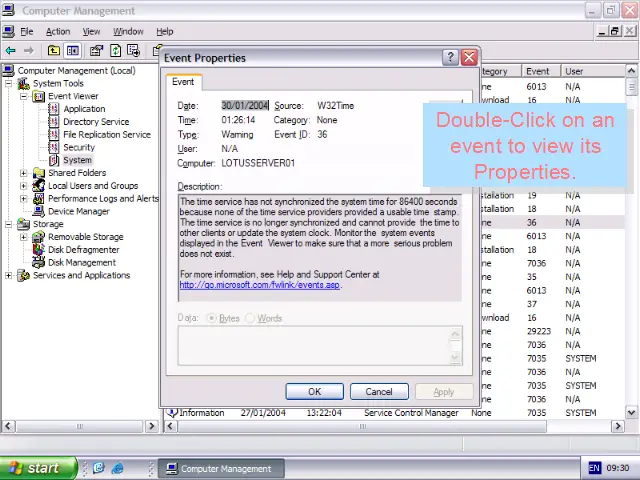The image size is (640, 480).
Task: Open the Window menu
Action: pos(128,31)
